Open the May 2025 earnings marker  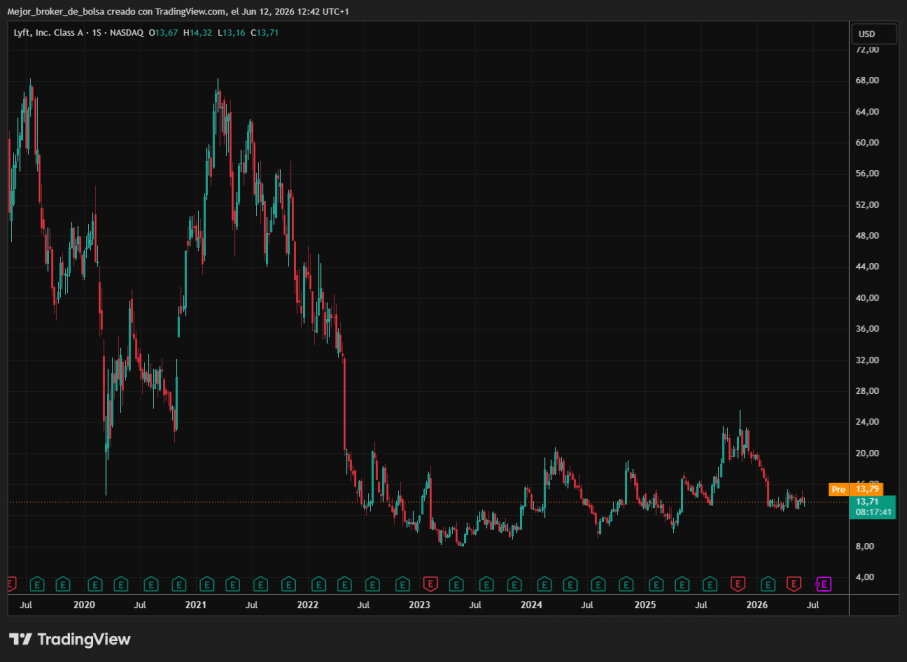pos(682,584)
